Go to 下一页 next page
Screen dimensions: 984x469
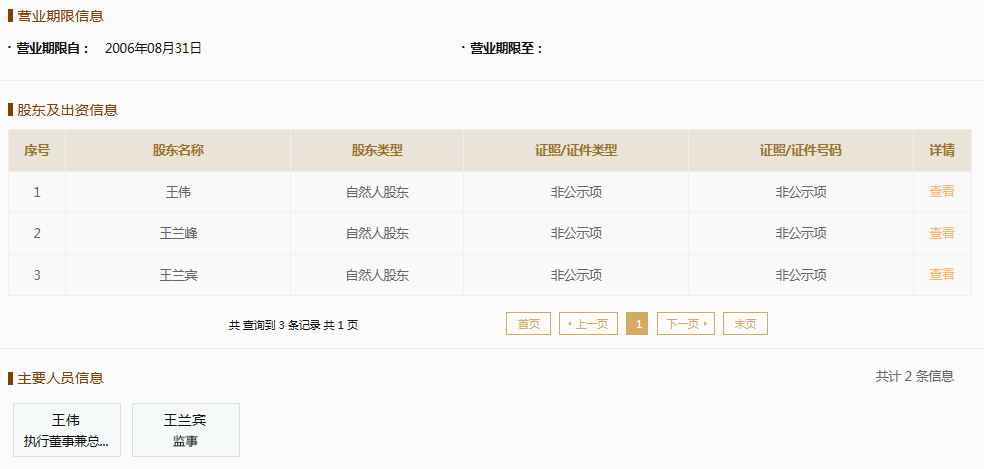(686, 324)
